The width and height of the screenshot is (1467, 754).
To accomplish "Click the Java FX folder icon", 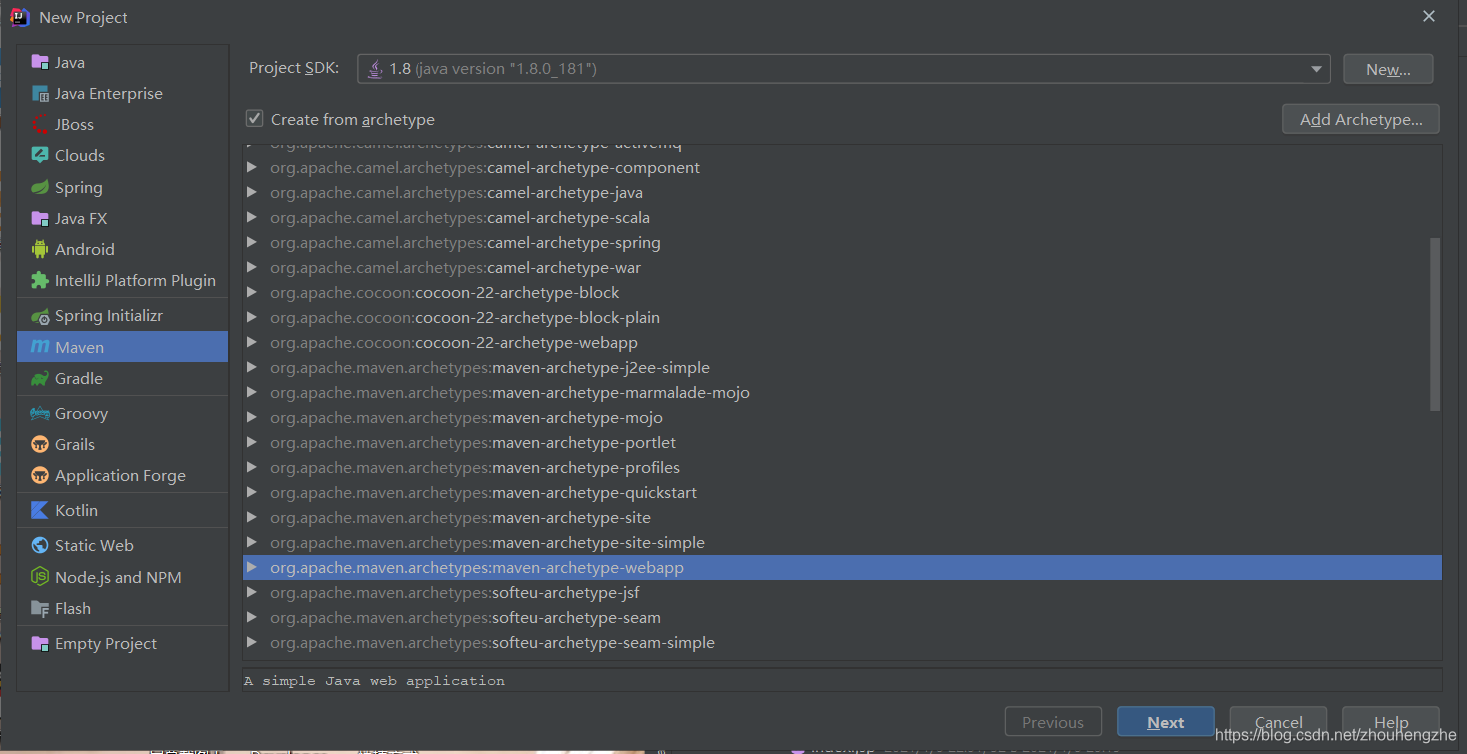I will [x=40, y=218].
